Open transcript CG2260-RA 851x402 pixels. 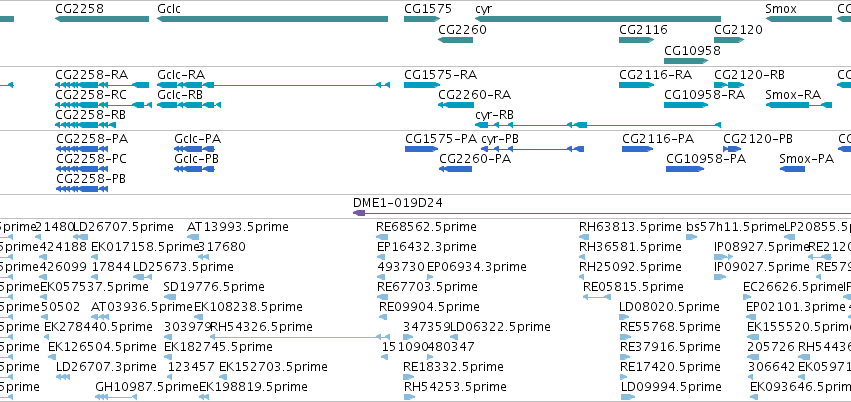tap(475, 95)
